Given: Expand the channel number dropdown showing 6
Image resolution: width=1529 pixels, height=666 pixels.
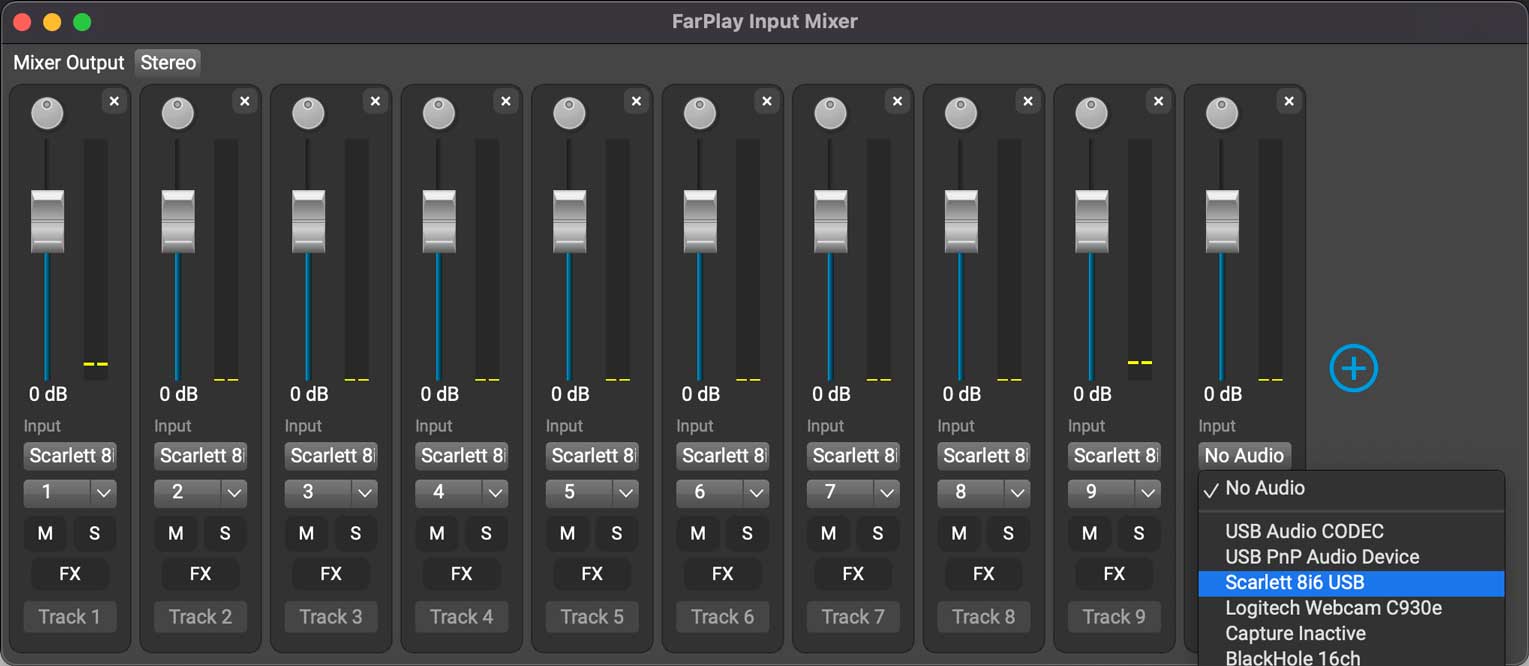Looking at the screenshot, I should [x=722, y=493].
